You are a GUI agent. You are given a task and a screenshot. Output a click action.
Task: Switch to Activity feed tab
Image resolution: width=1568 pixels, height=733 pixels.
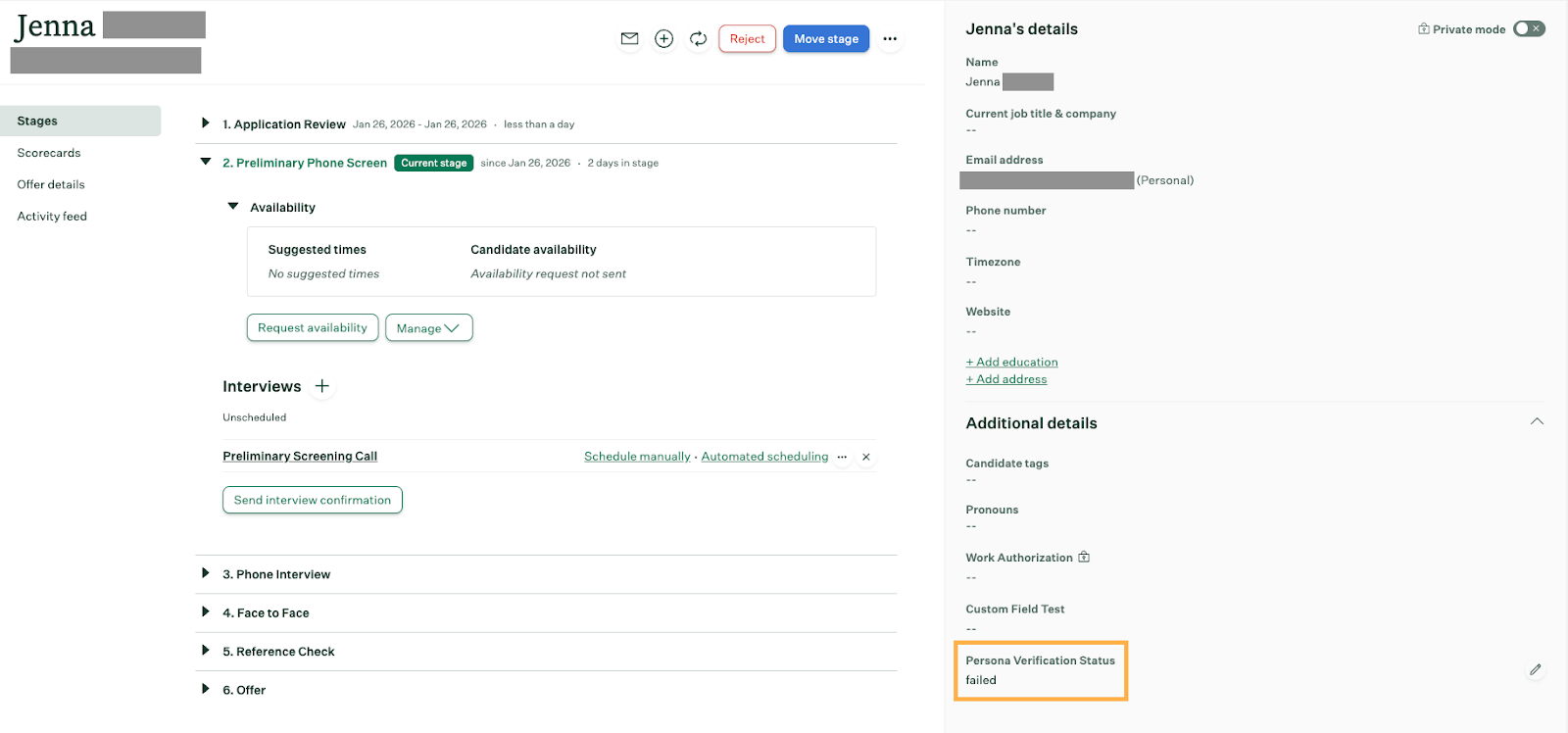pyautogui.click(x=52, y=217)
